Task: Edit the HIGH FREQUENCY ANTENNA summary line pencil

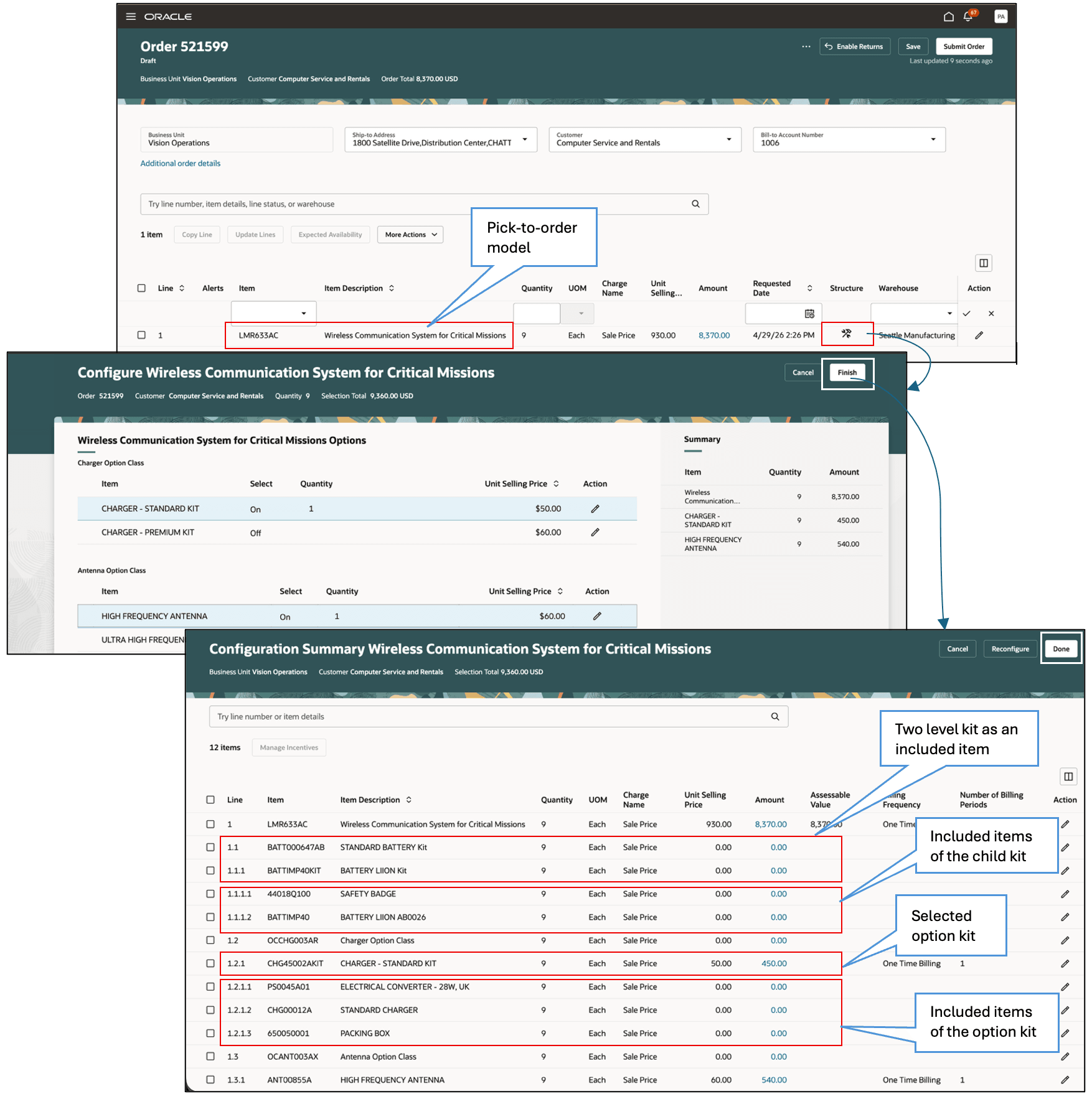Action: tap(1065, 1080)
